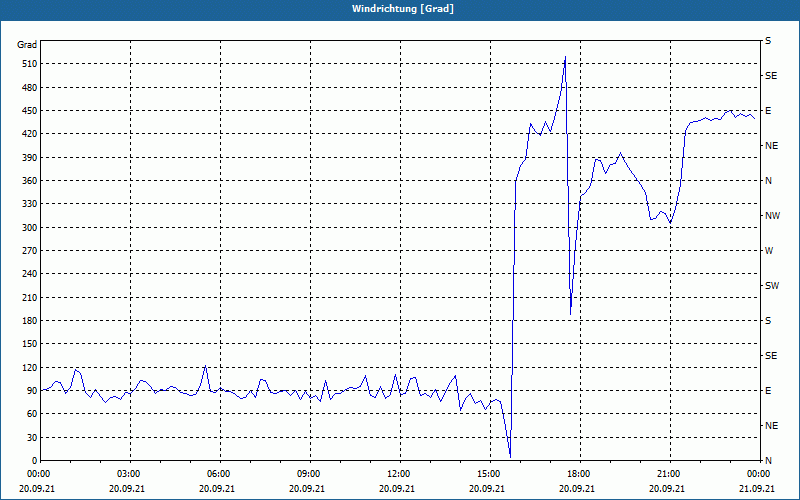Image resolution: width=800 pixels, height=500 pixels.
Task: Click the 240 degree axis label
Action: (x=29, y=274)
